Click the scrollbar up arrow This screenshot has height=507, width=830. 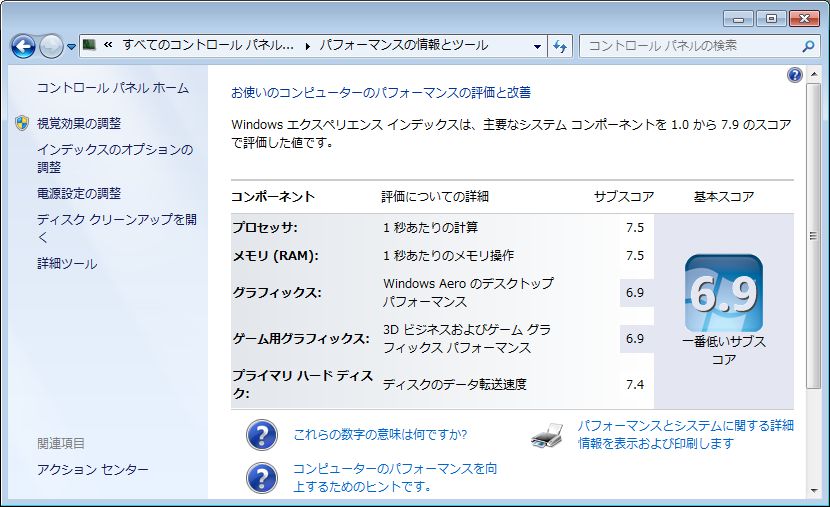(x=814, y=75)
